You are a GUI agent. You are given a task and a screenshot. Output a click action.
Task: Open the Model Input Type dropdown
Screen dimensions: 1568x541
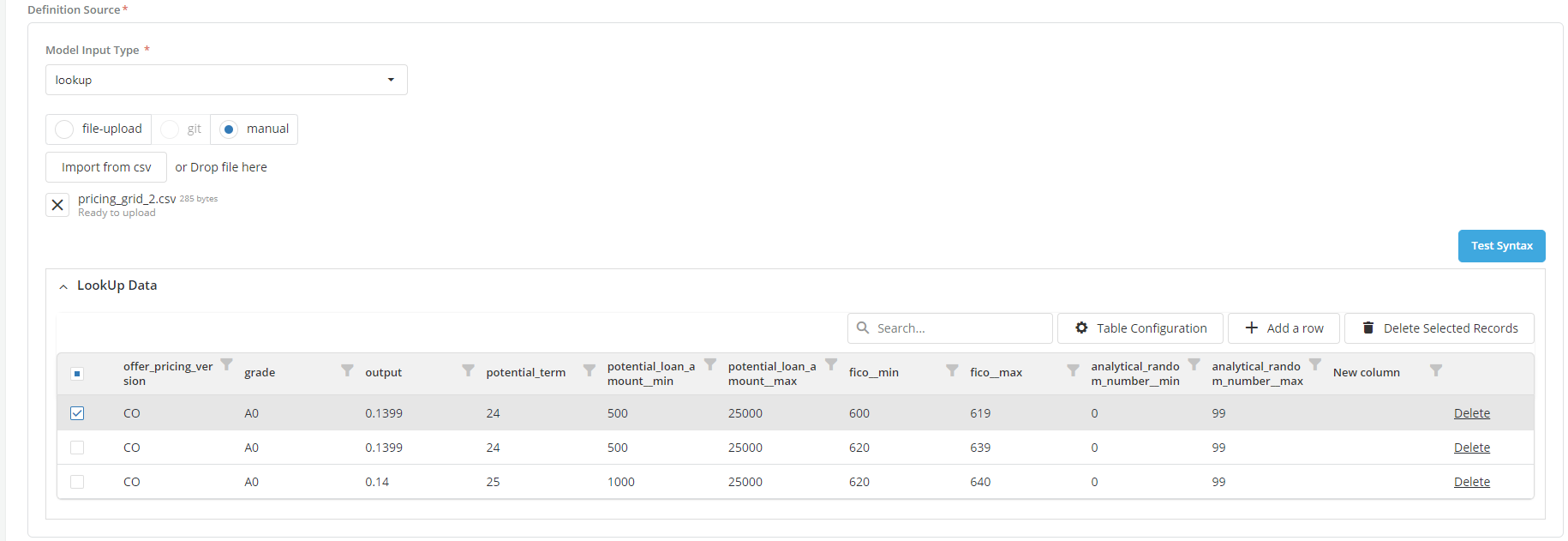(226, 80)
